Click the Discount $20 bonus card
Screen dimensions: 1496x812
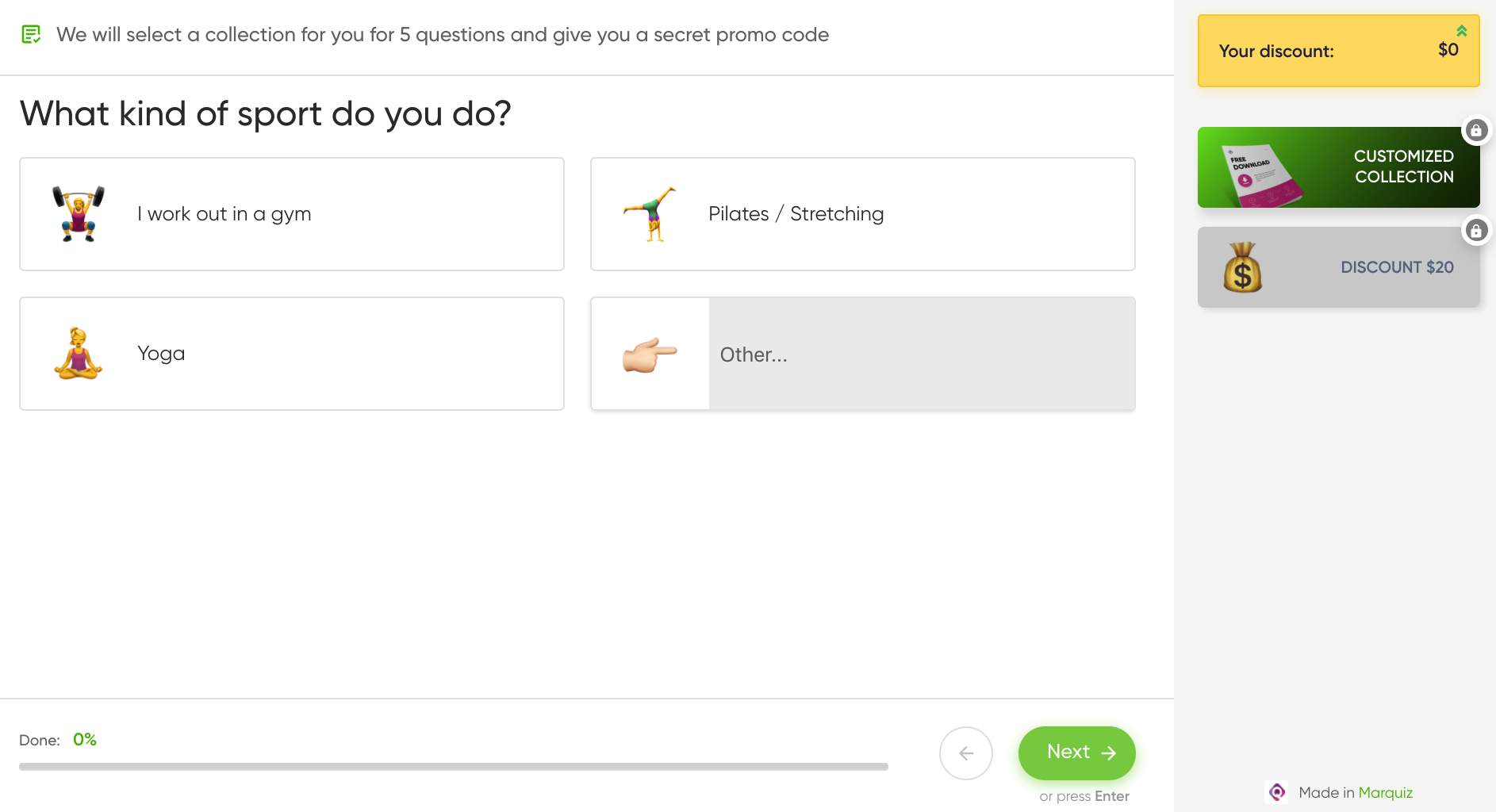(x=1339, y=267)
